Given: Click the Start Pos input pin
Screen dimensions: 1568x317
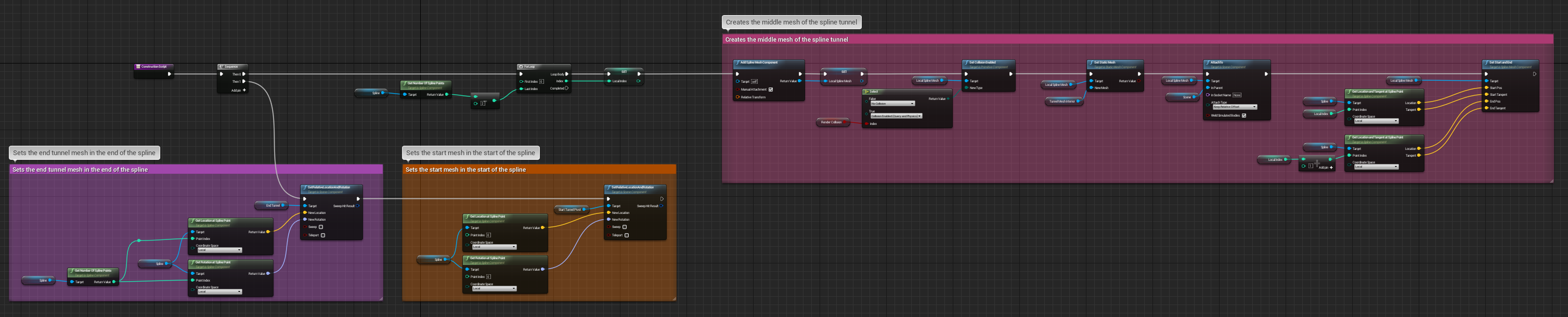Looking at the screenshot, I should click(x=1486, y=88).
